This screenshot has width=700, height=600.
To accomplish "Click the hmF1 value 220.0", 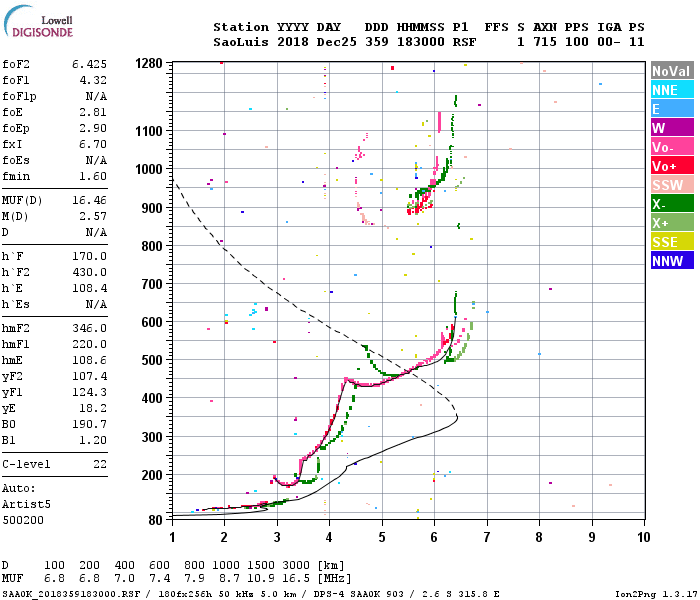I will click(89, 345).
